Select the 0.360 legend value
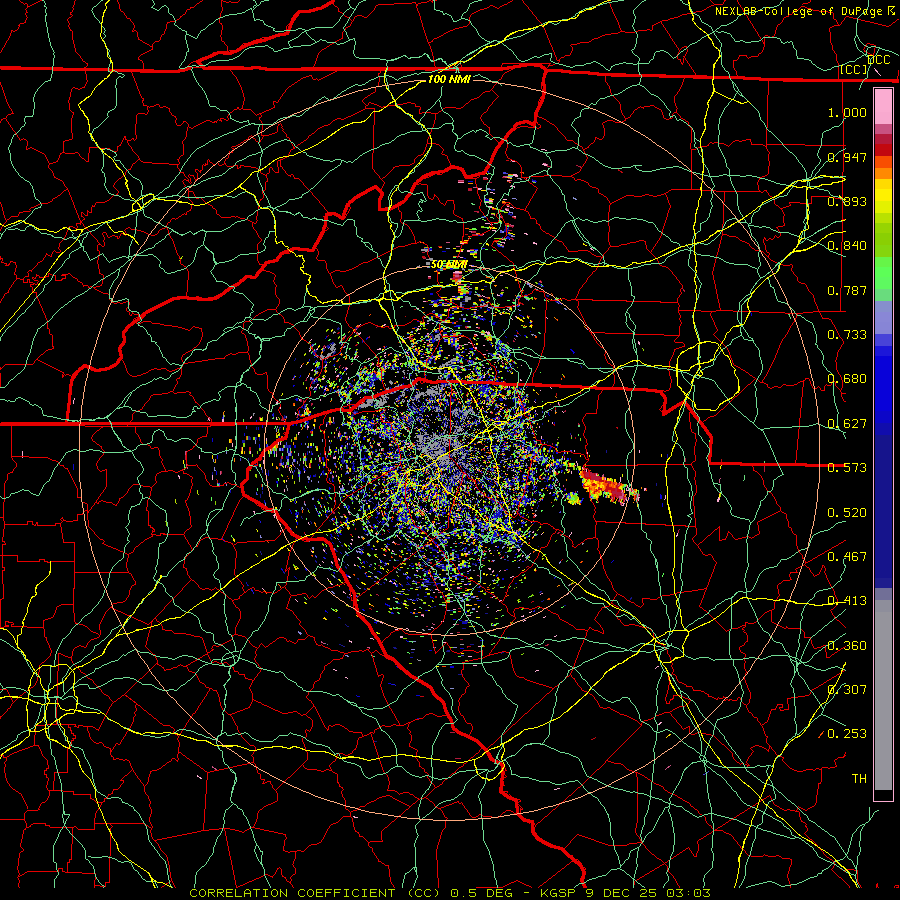 click(847, 646)
